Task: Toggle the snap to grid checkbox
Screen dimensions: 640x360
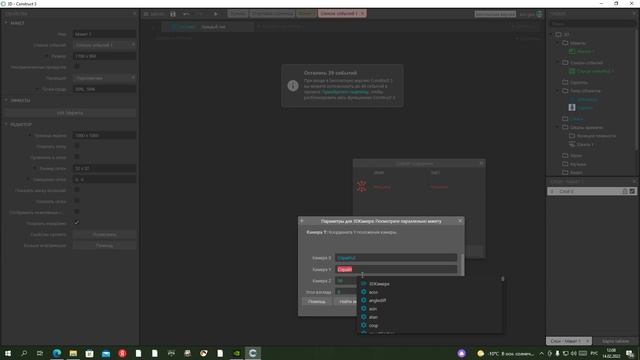Action: [77, 157]
